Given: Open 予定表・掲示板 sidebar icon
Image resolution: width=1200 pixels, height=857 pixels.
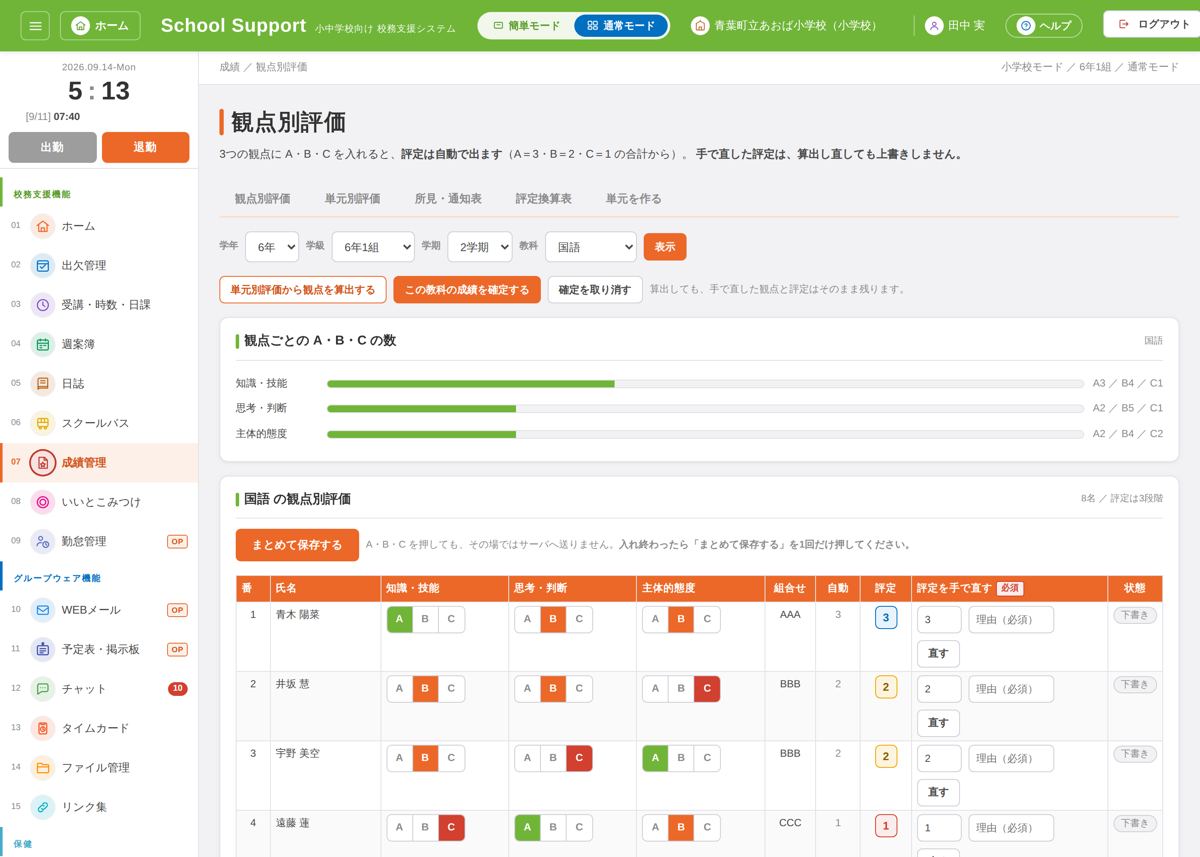Looking at the screenshot, I should coord(42,649).
